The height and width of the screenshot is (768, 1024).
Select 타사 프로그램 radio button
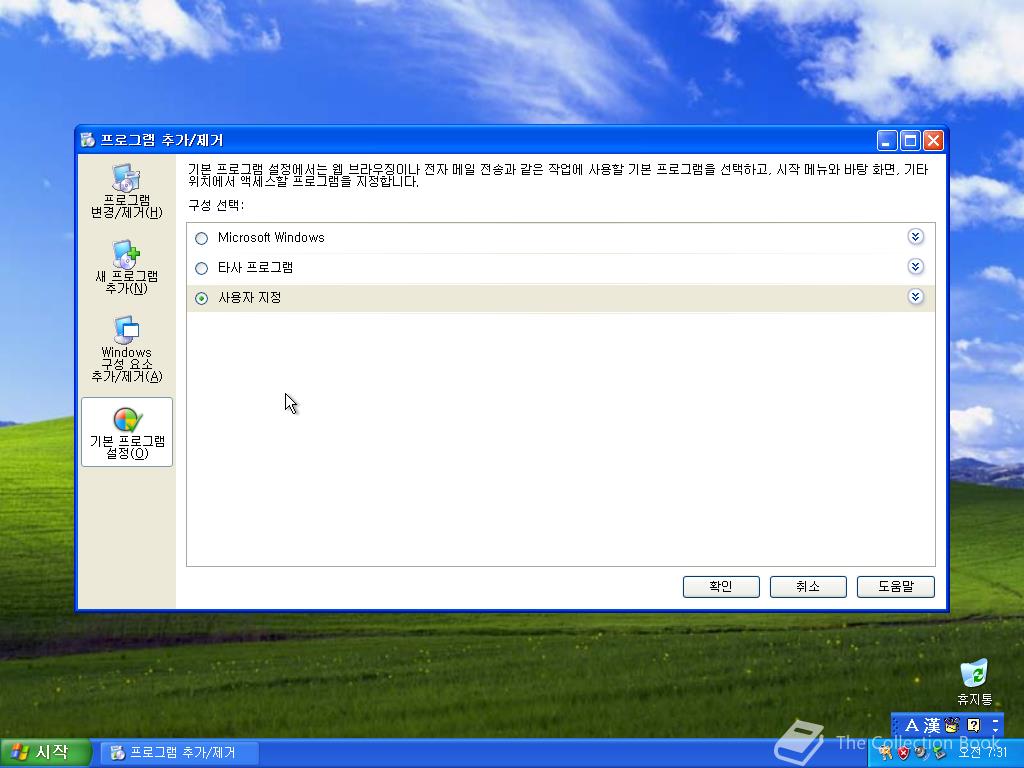(x=201, y=268)
